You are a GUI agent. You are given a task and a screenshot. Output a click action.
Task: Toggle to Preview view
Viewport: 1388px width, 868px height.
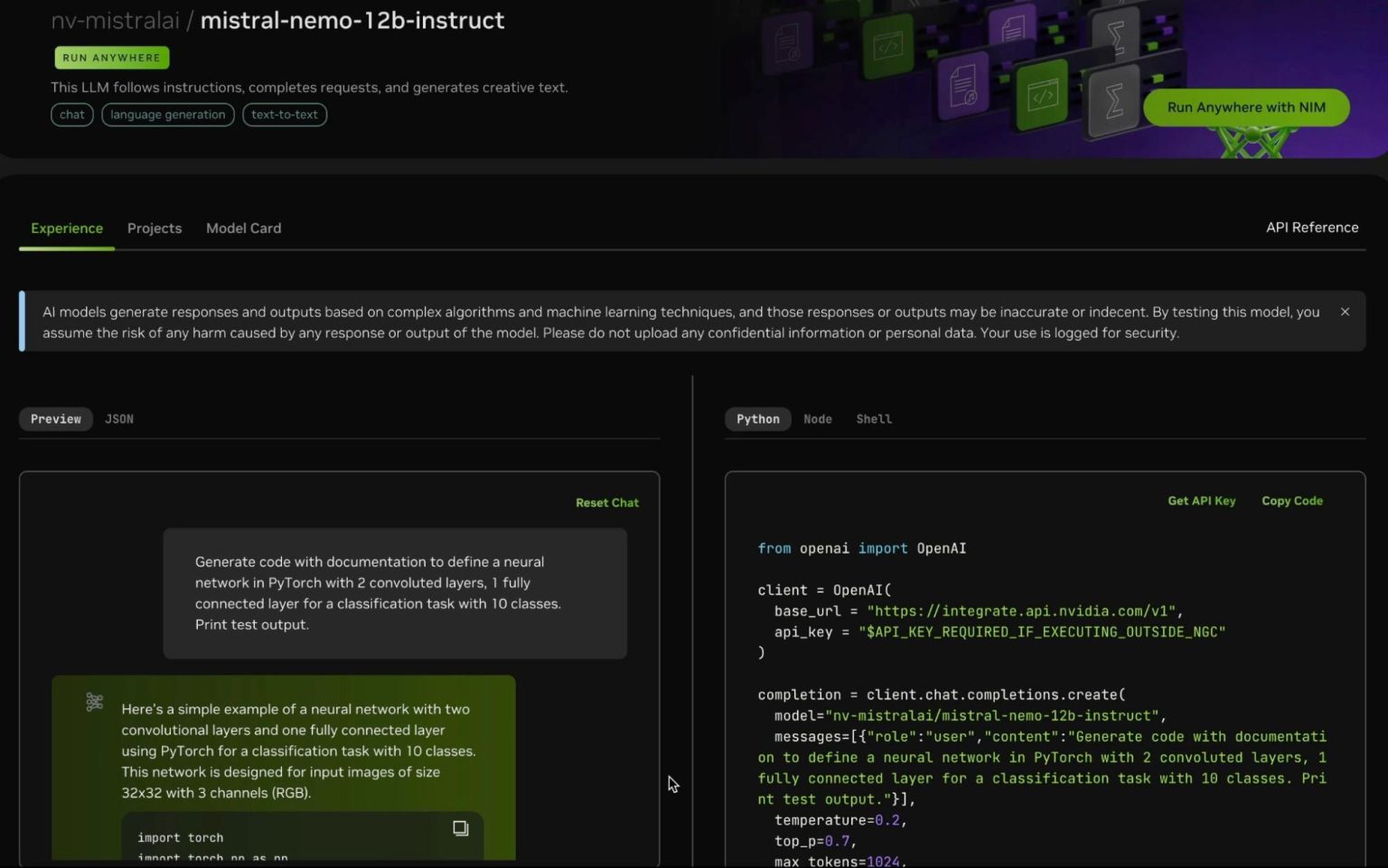pyautogui.click(x=56, y=419)
